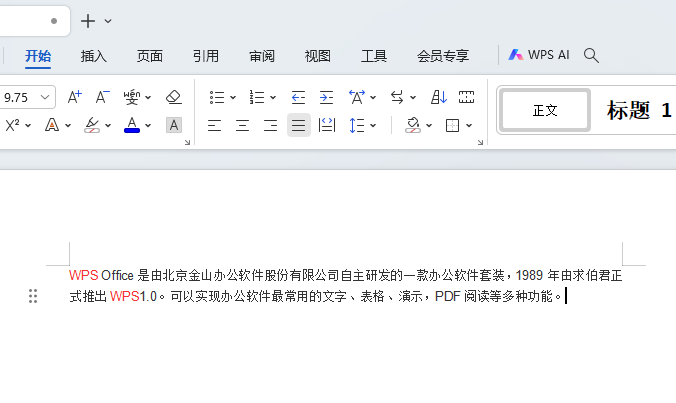Open the phonetic guide (wén) tool
This screenshot has width=676, height=403.
(x=131, y=97)
